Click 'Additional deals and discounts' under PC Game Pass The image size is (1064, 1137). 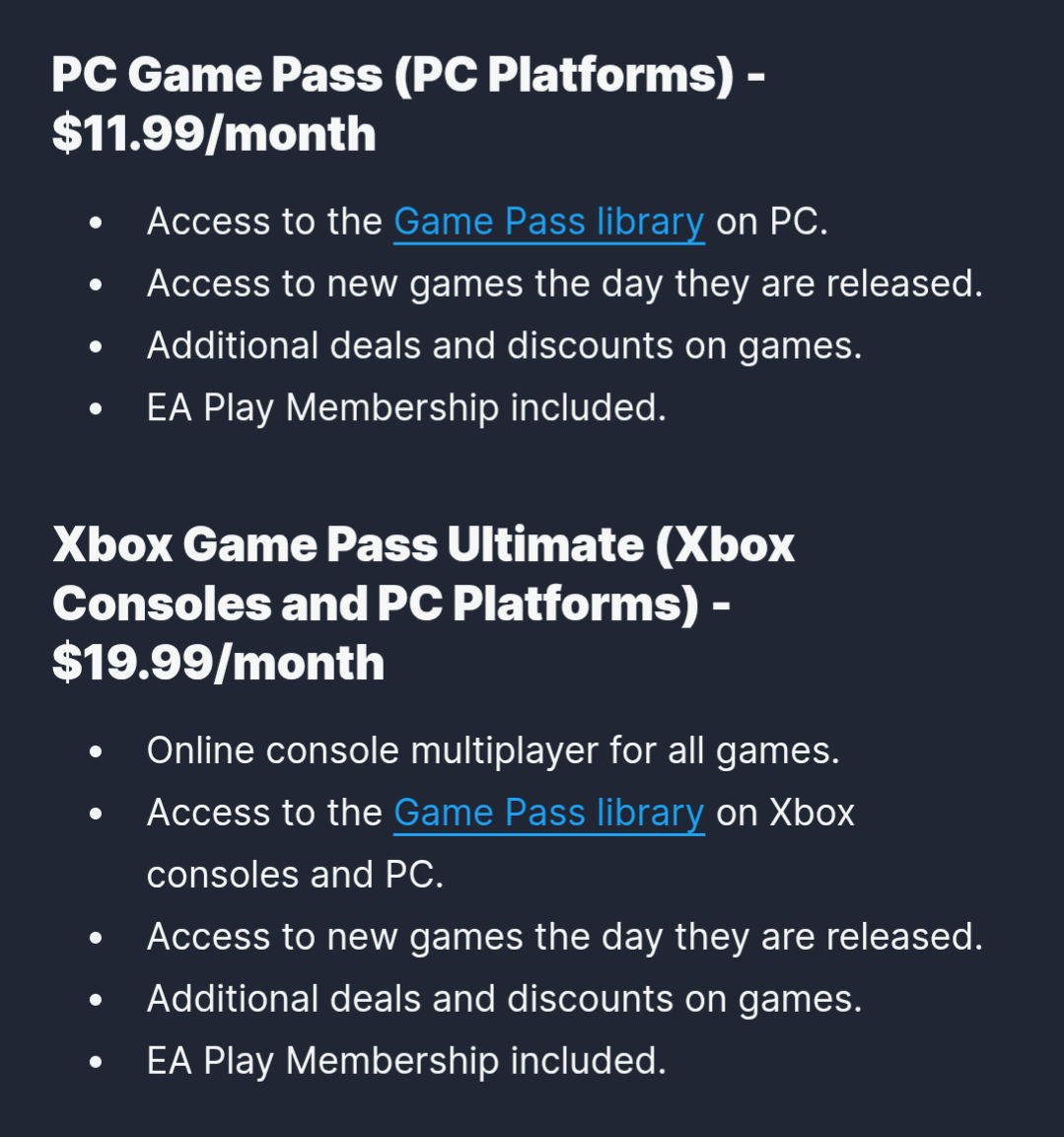pyautogui.click(x=504, y=345)
